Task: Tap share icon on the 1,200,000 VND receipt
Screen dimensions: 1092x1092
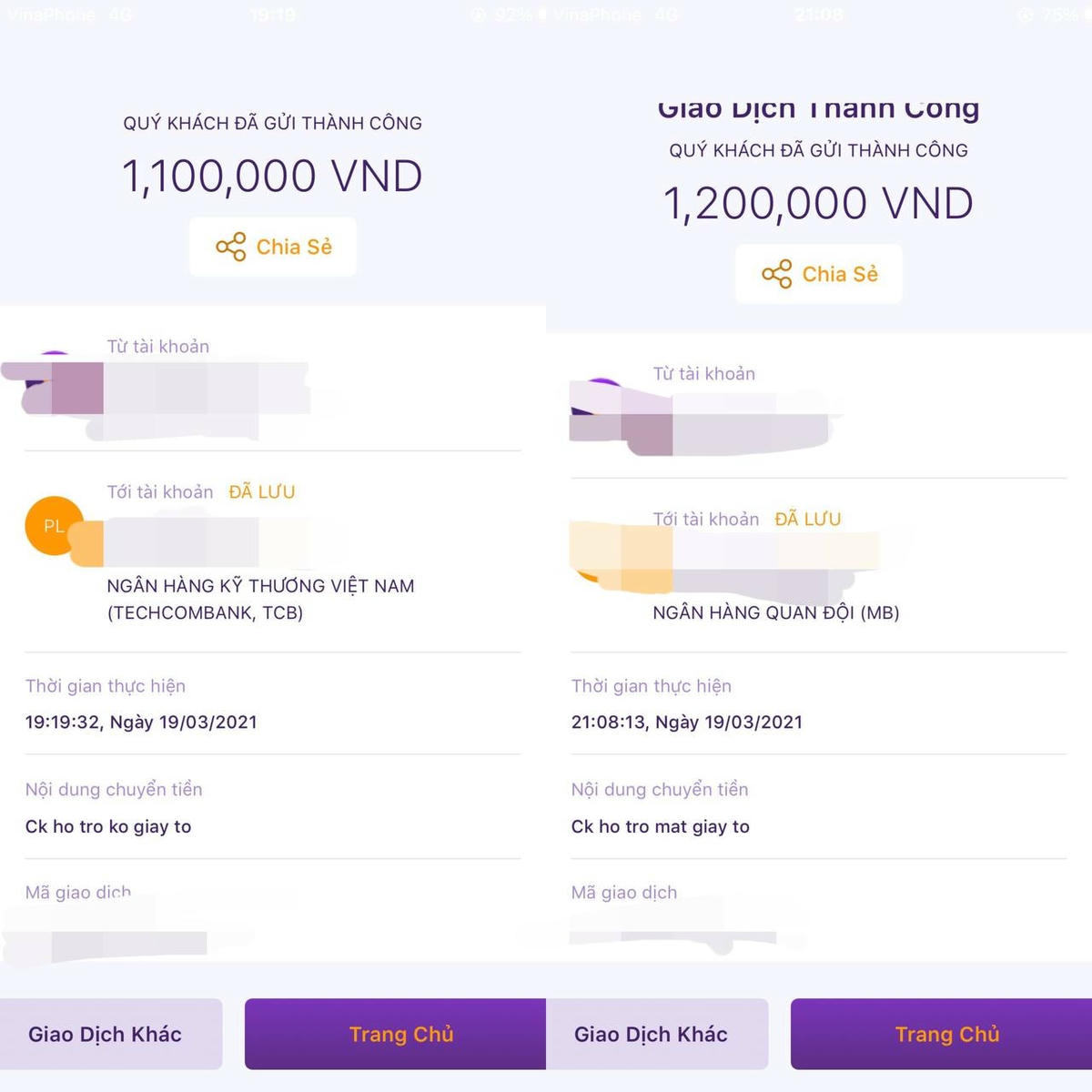Action: 777,274
